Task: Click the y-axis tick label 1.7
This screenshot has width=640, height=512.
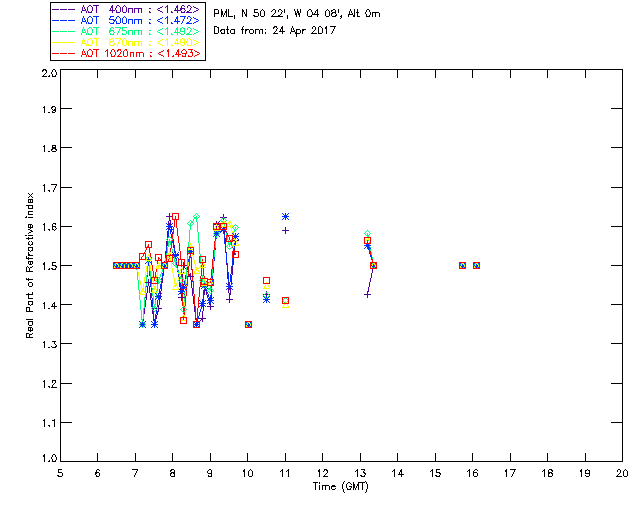Action: [49, 187]
